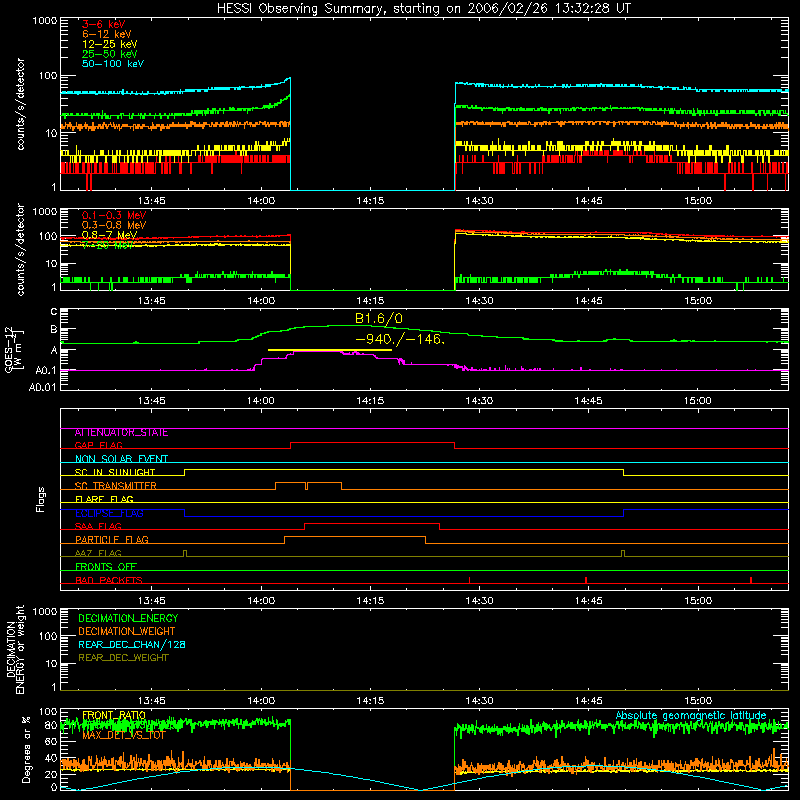800x800 pixels.
Task: Select the ATTENUATOR_STATE flag label
Action: (121, 433)
